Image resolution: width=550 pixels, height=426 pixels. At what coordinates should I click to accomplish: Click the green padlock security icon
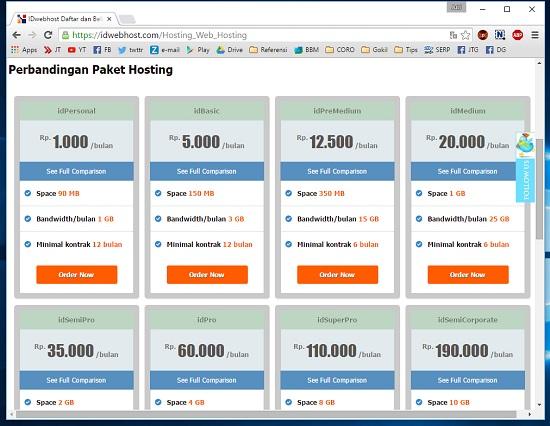65,35
